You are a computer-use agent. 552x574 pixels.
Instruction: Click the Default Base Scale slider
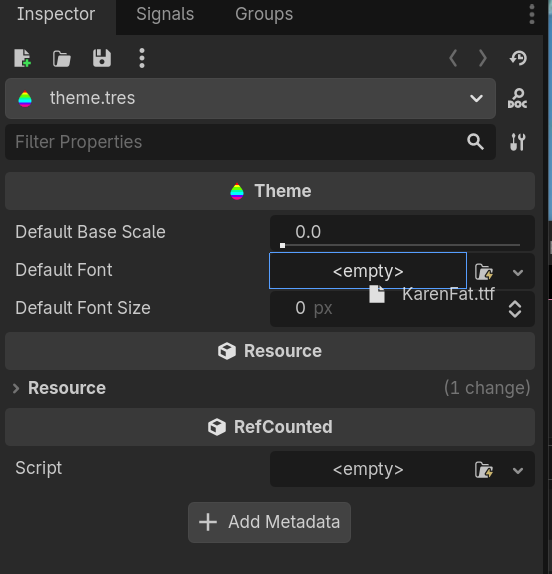(x=401, y=245)
